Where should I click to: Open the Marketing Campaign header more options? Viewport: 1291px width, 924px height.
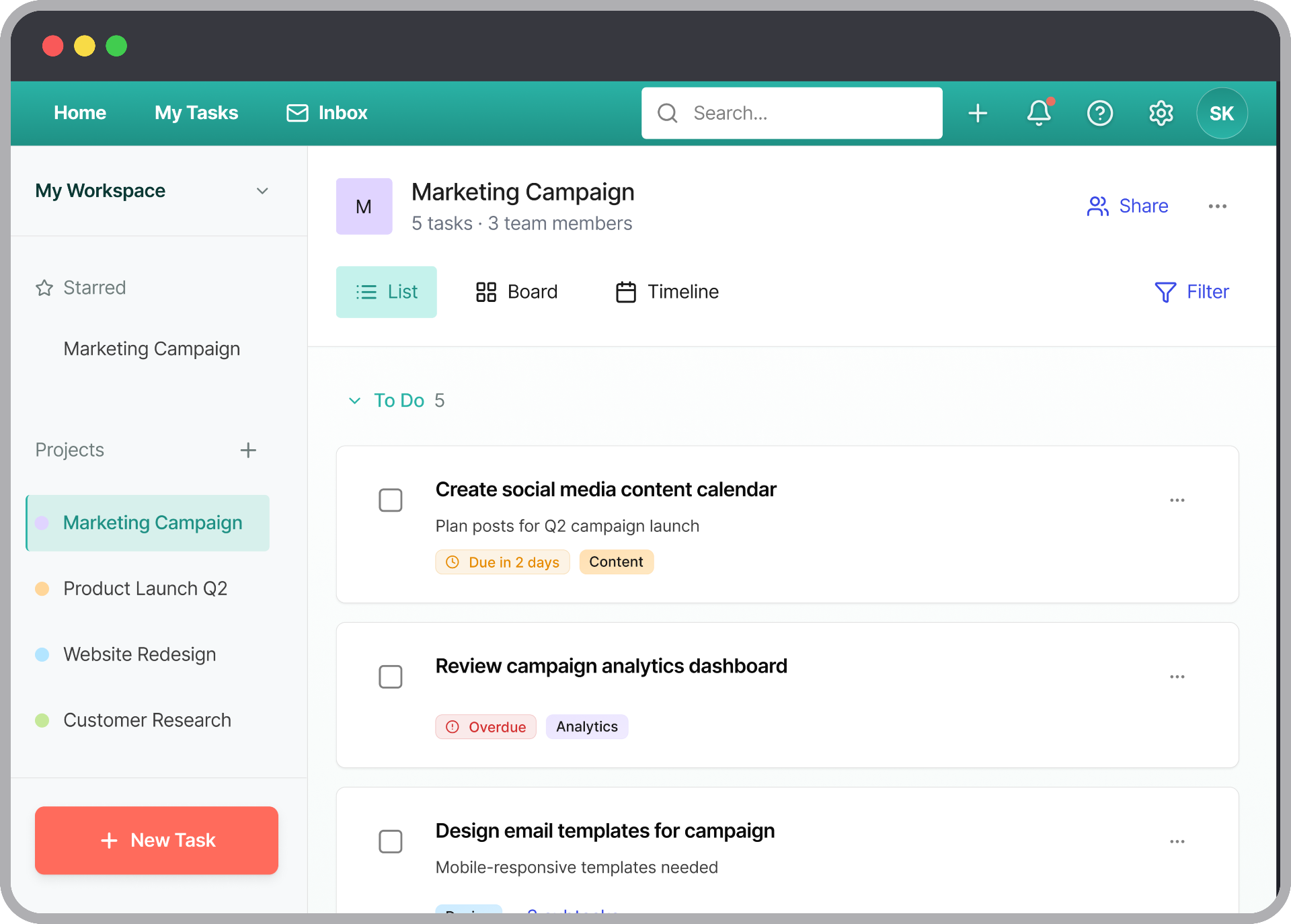click(x=1217, y=206)
